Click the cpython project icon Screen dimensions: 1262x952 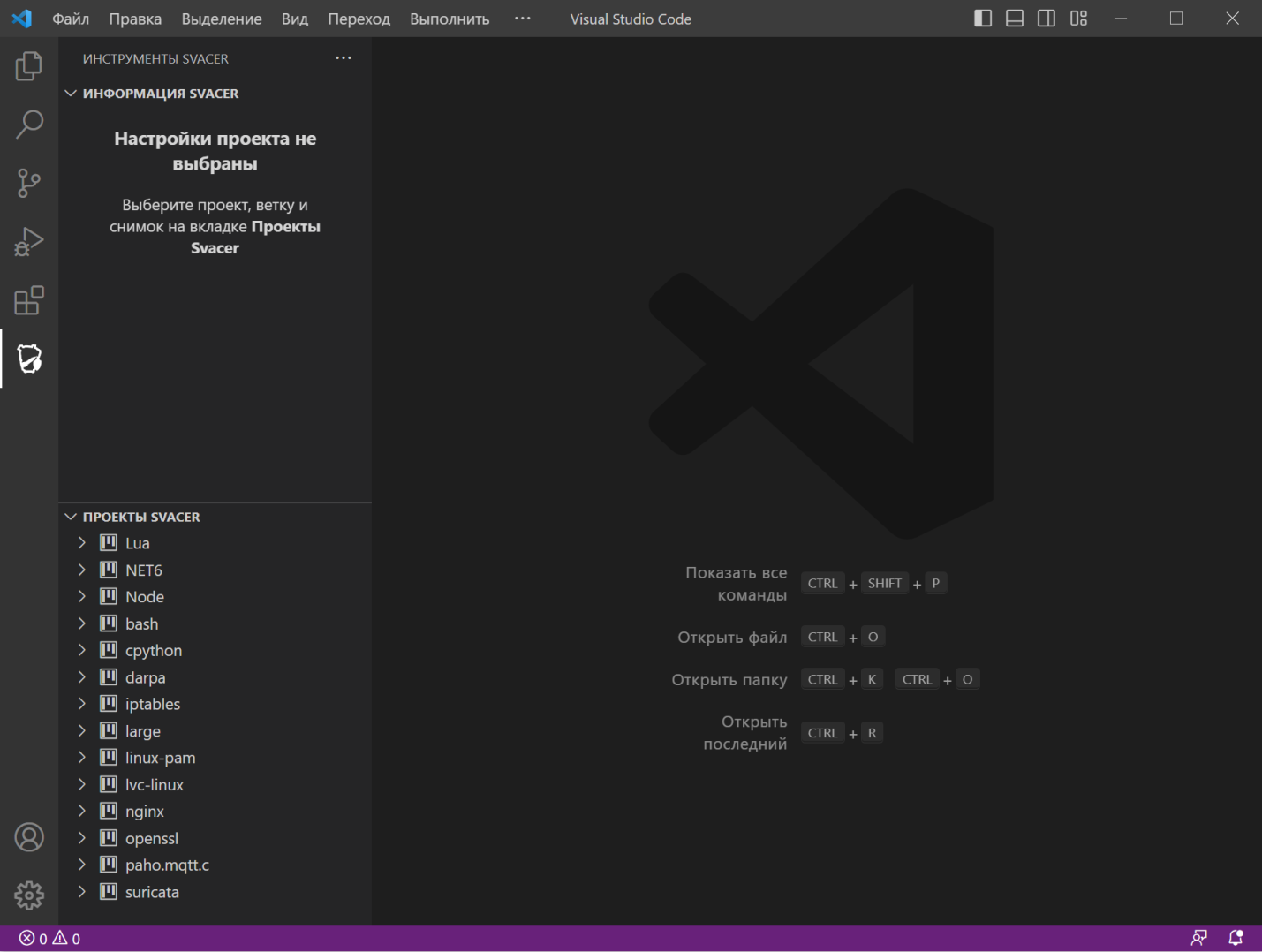click(109, 650)
